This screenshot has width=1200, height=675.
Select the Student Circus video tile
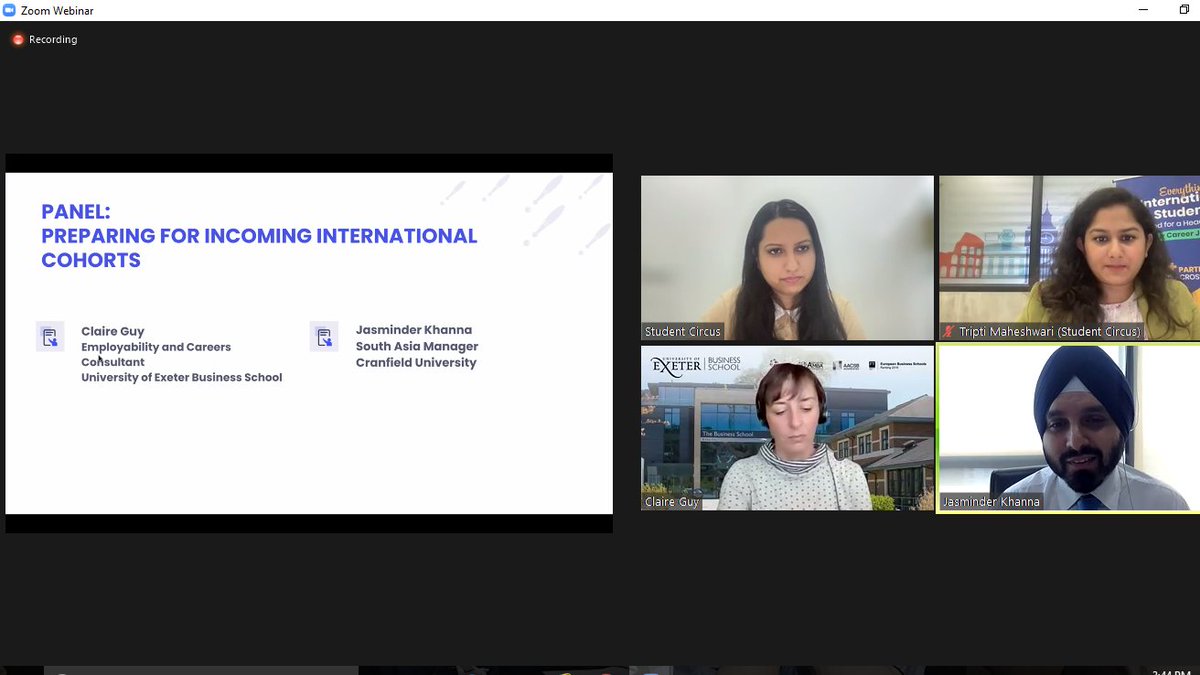[x=787, y=258]
